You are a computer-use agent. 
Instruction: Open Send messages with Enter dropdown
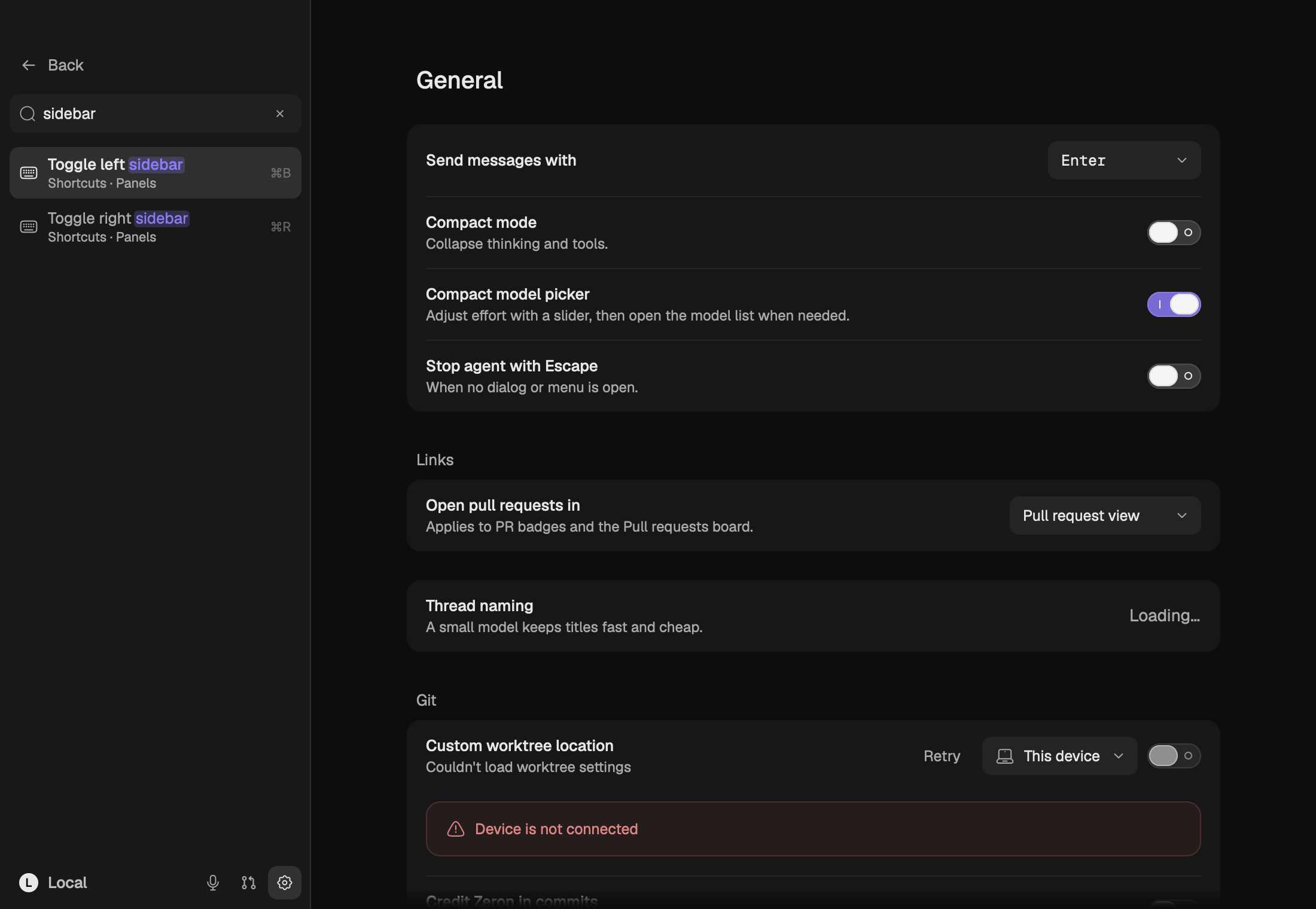click(x=1124, y=160)
